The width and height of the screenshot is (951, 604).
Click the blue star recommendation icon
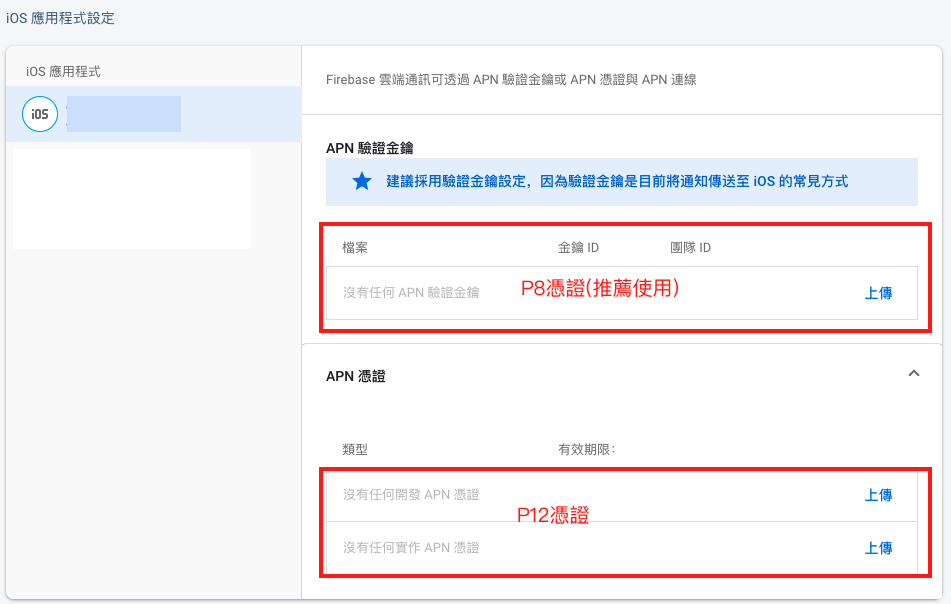pos(362,181)
